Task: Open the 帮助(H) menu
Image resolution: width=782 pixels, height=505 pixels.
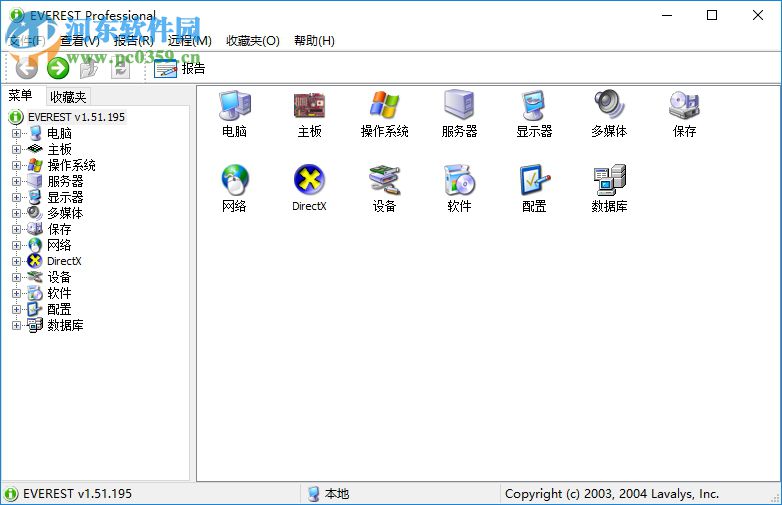Action: [x=314, y=40]
